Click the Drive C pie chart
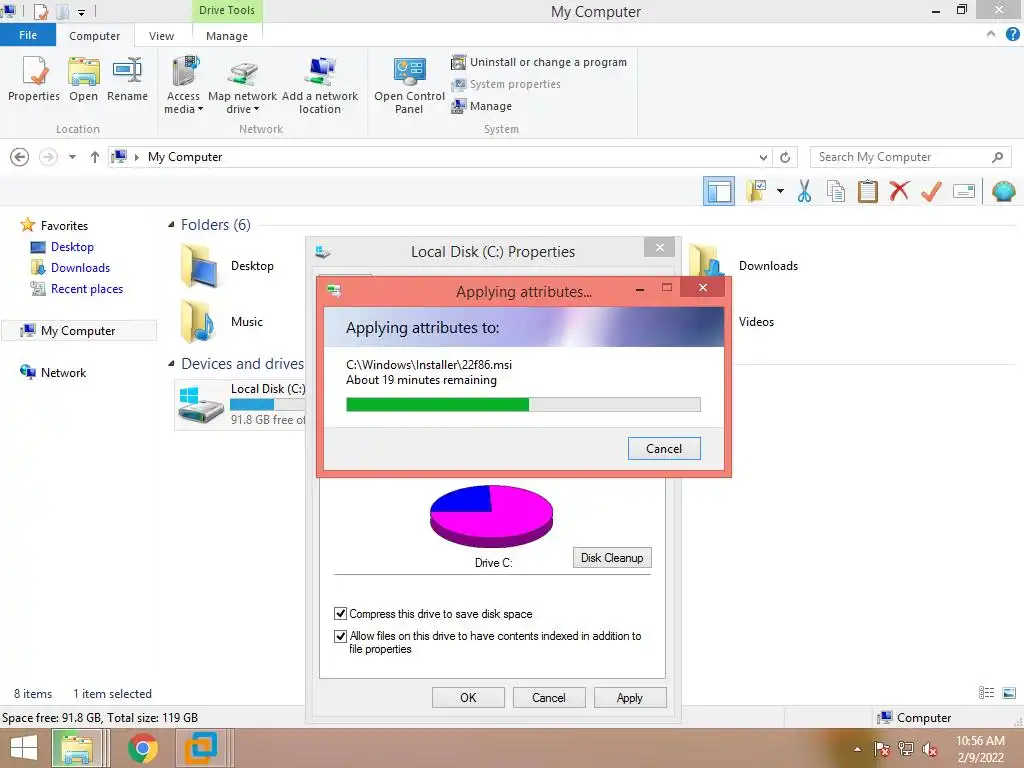 (x=491, y=516)
